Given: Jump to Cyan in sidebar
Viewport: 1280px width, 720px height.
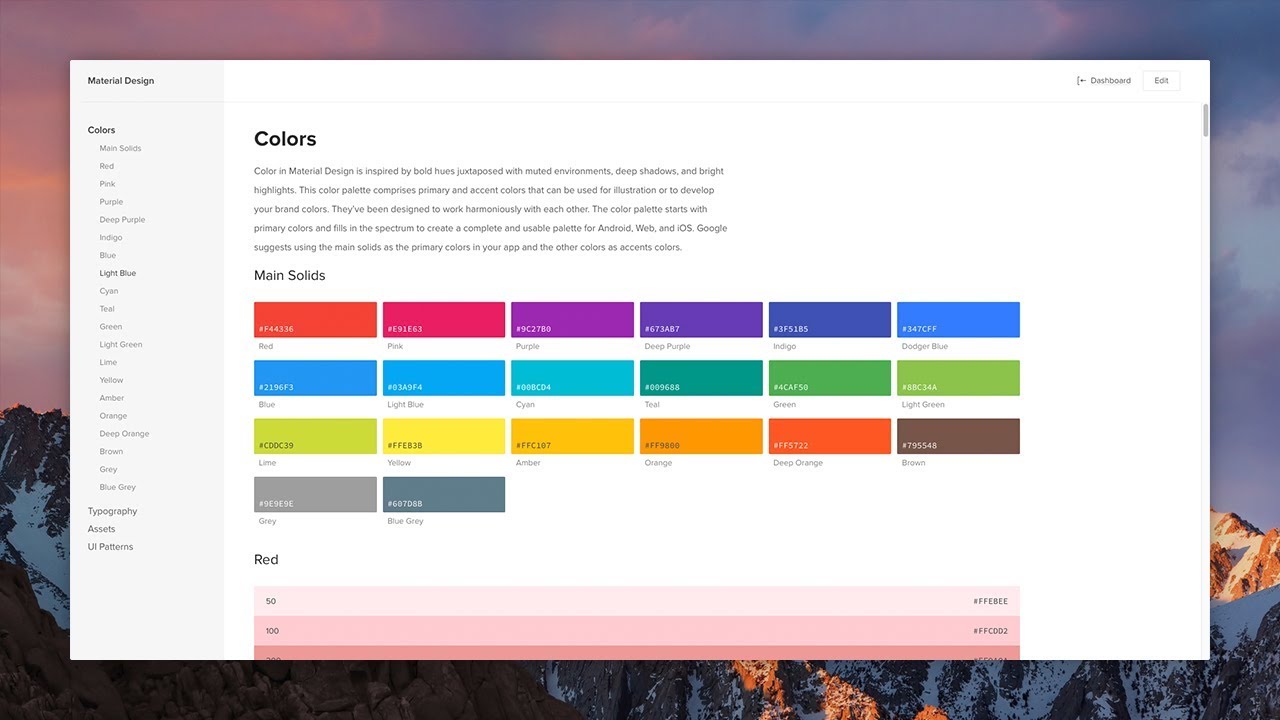Looking at the screenshot, I should coord(109,291).
